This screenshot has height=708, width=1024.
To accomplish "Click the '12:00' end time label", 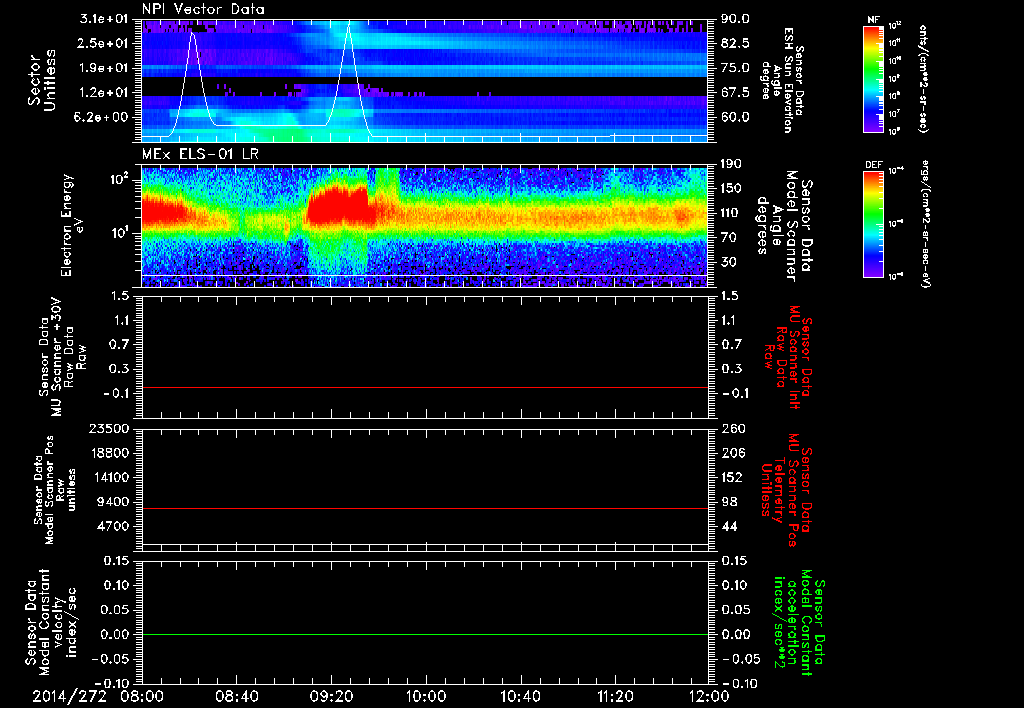I will tap(709, 696).
